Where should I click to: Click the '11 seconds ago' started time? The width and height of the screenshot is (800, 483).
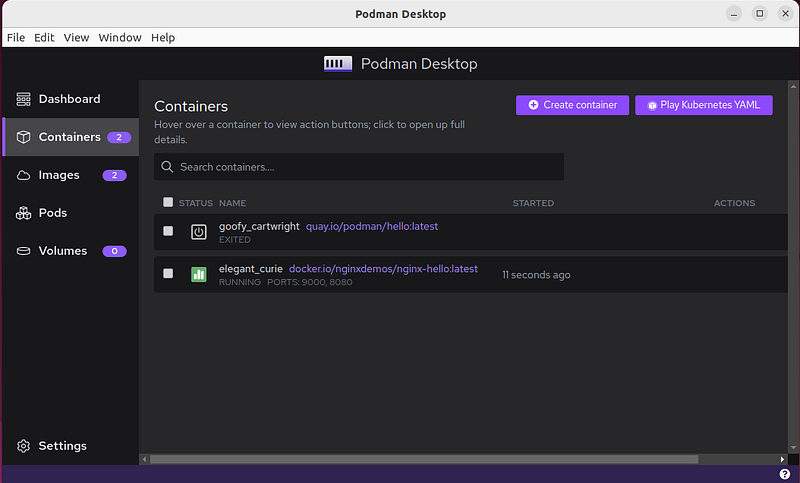click(x=536, y=275)
